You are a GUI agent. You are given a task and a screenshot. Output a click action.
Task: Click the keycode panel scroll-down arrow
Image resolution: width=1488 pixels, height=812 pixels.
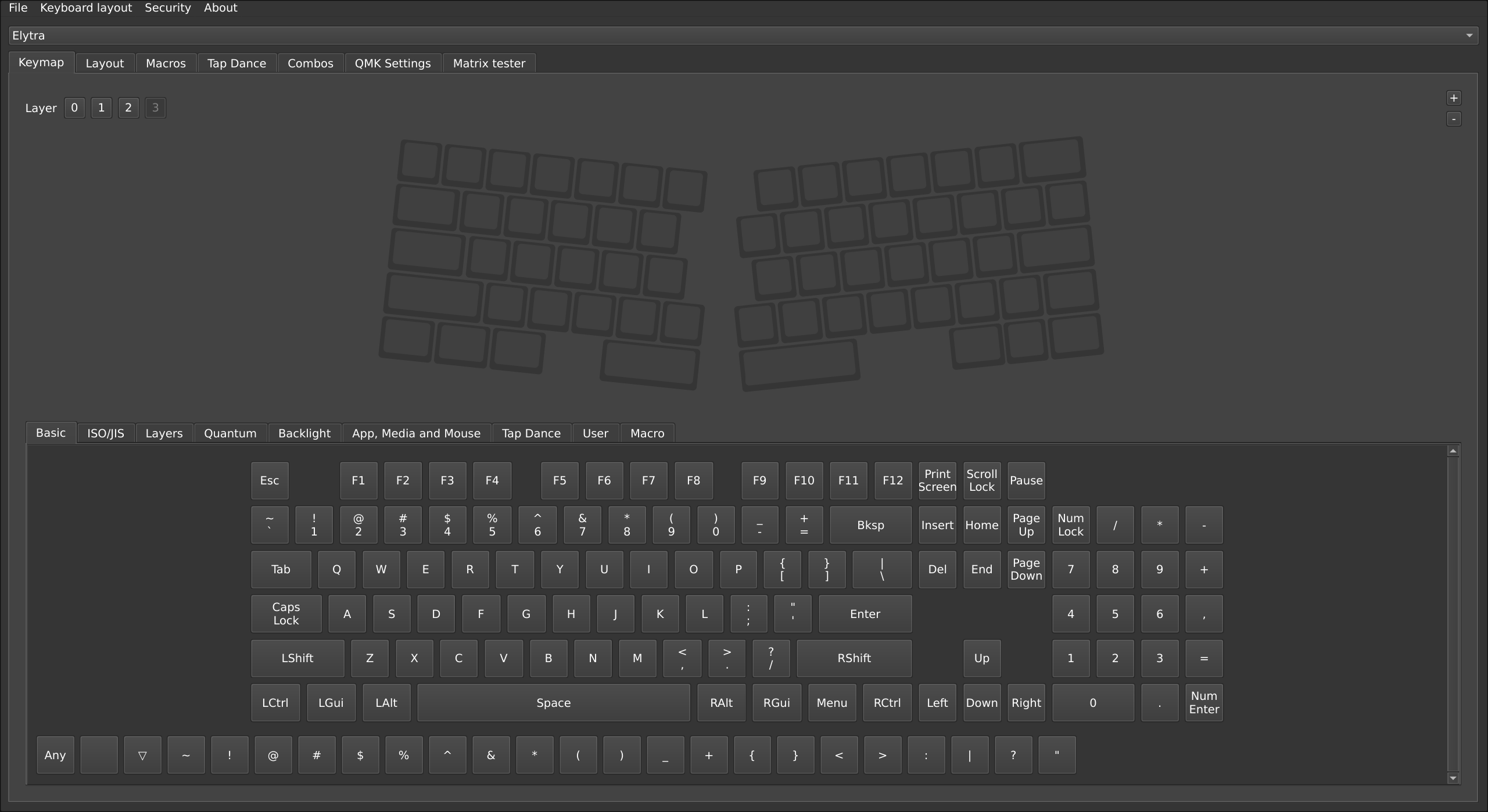pos(1453,778)
